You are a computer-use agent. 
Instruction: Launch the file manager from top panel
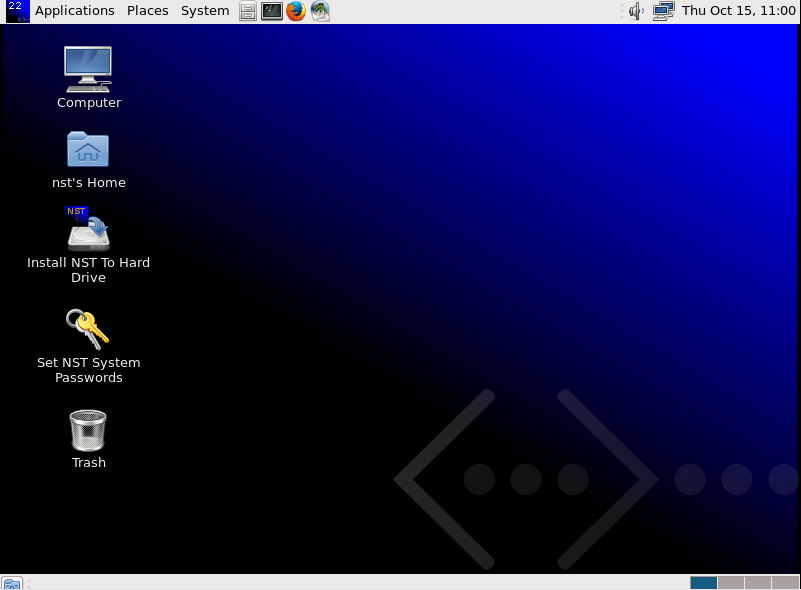248,11
